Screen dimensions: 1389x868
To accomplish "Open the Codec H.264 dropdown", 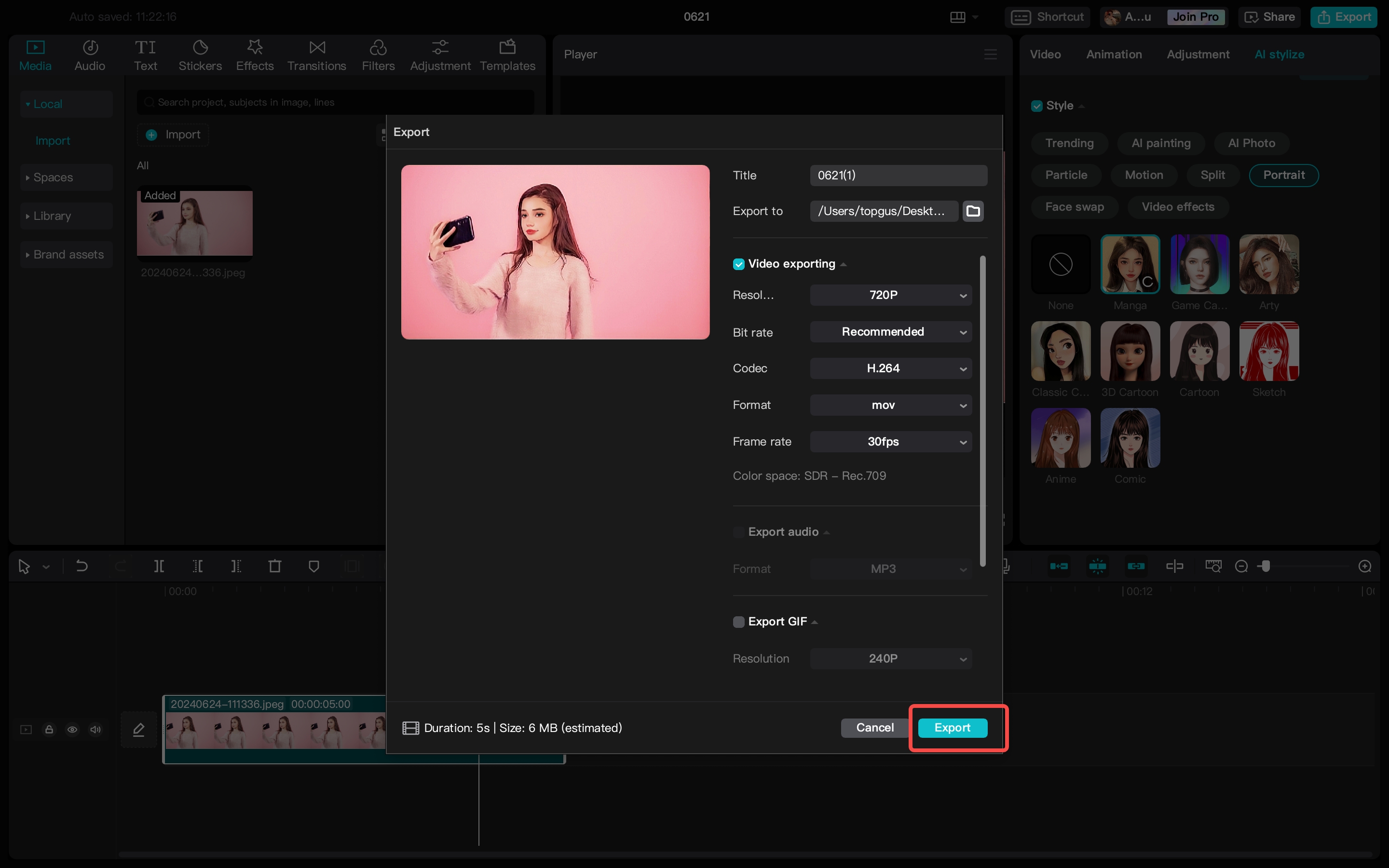I will (890, 368).
